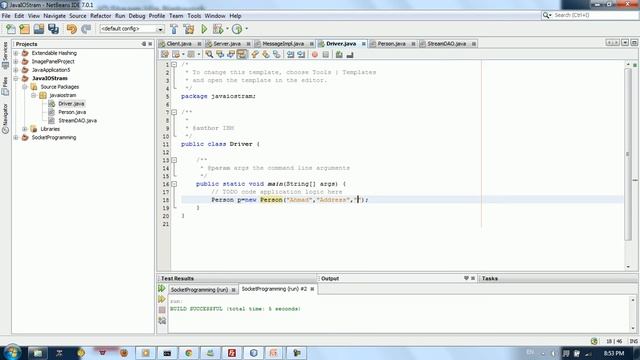Toggle Next Bookmark editor icon
This screenshot has width=640, height=360.
coord(266,54)
